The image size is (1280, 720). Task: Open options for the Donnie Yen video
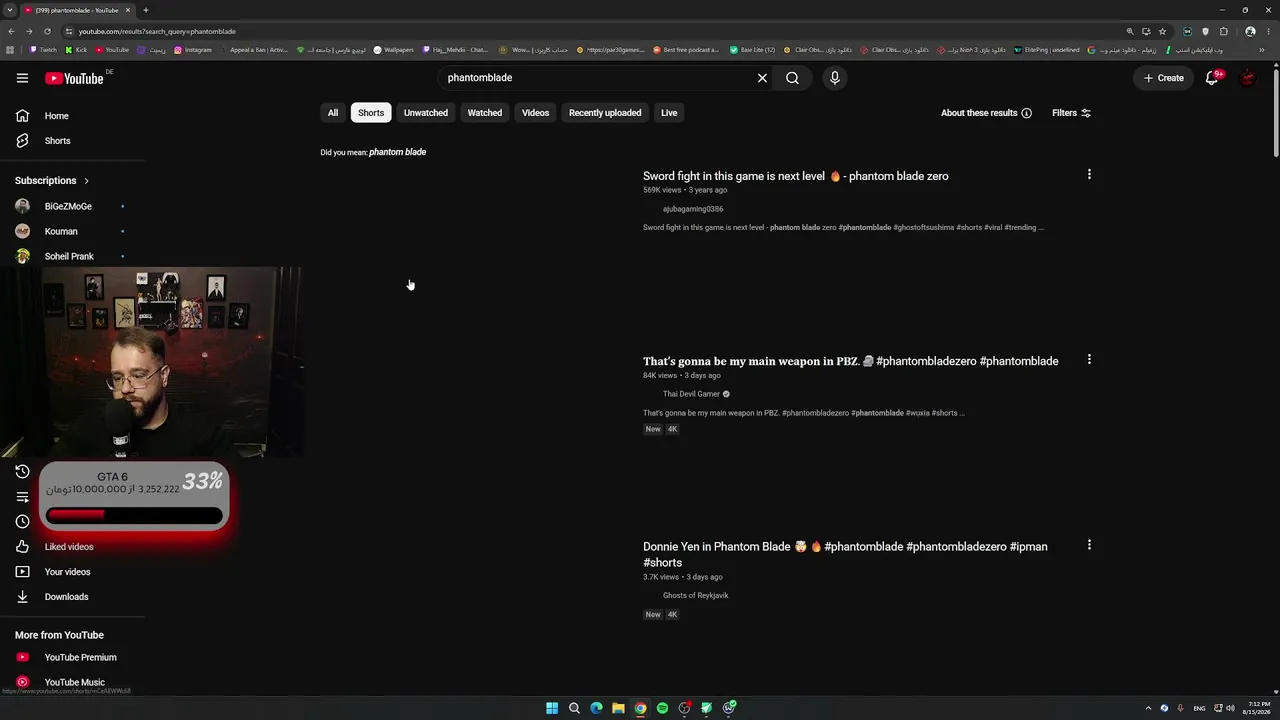1089,545
